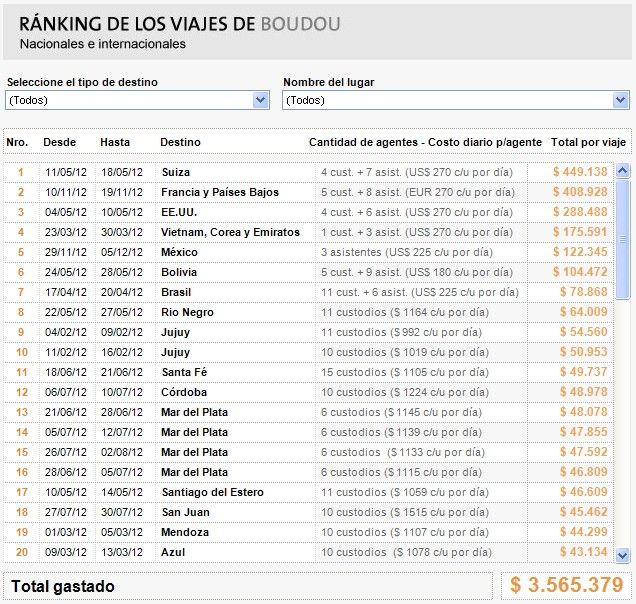Open the 'Seleccione el tipo de destino' dropdown

click(x=137, y=100)
